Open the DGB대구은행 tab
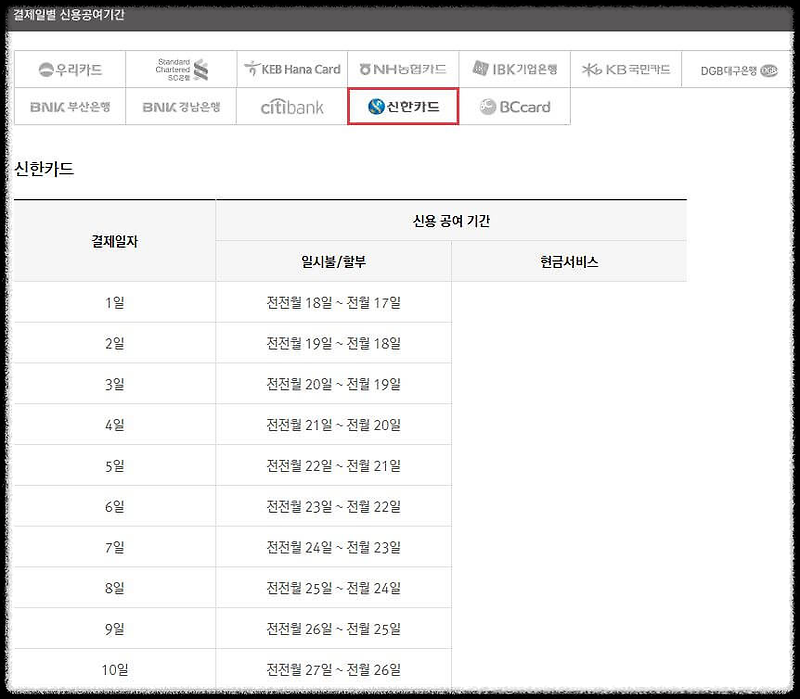Screen dimensions: 800x699 [x=737, y=69]
